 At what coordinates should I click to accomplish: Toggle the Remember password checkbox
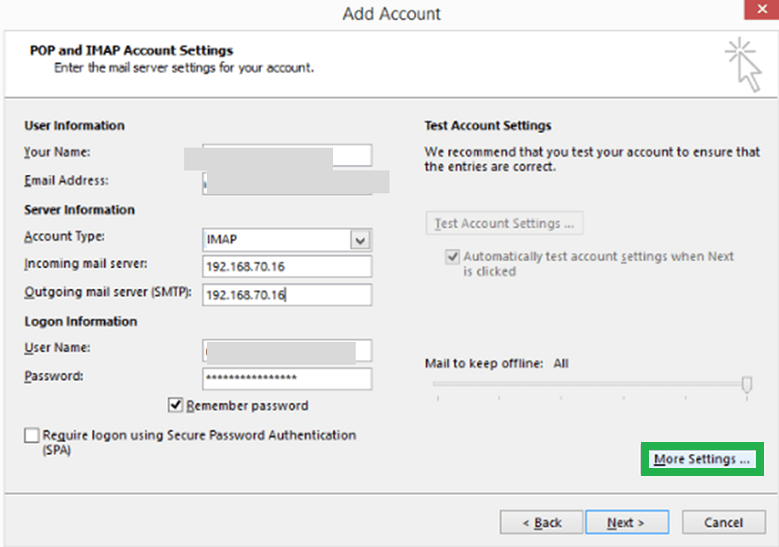pyautogui.click(x=175, y=405)
